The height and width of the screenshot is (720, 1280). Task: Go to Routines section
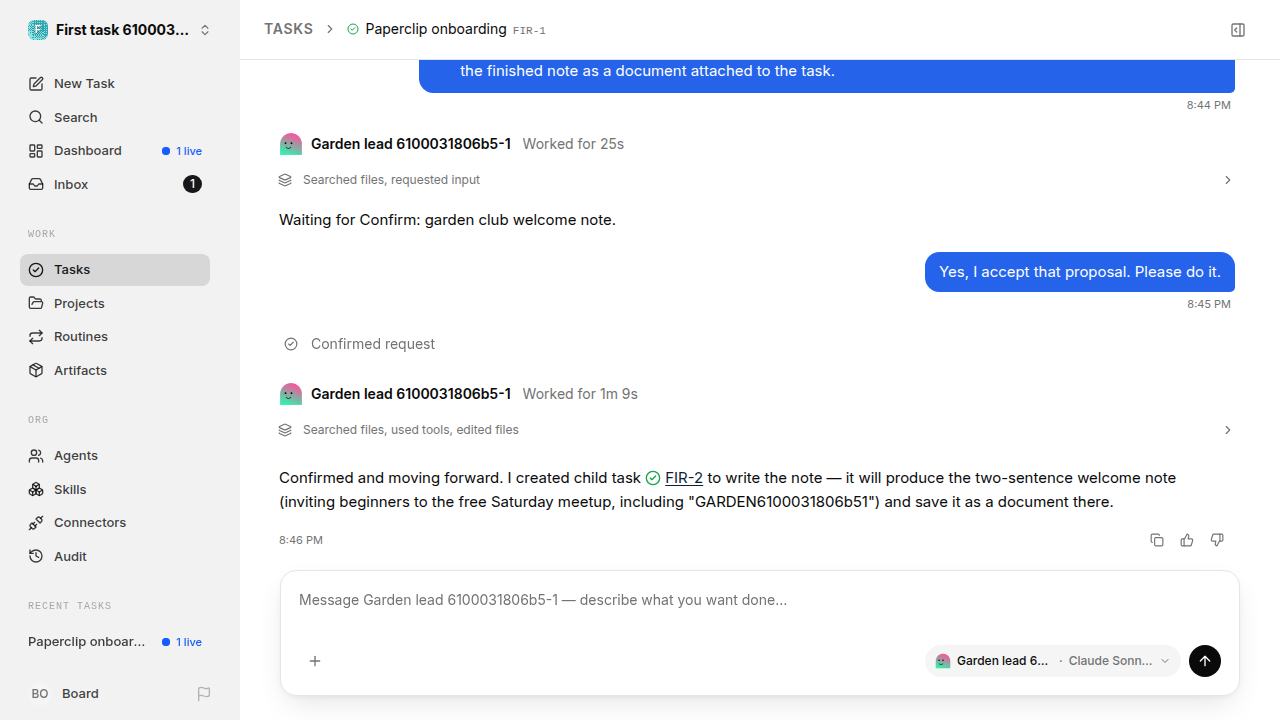(115, 337)
